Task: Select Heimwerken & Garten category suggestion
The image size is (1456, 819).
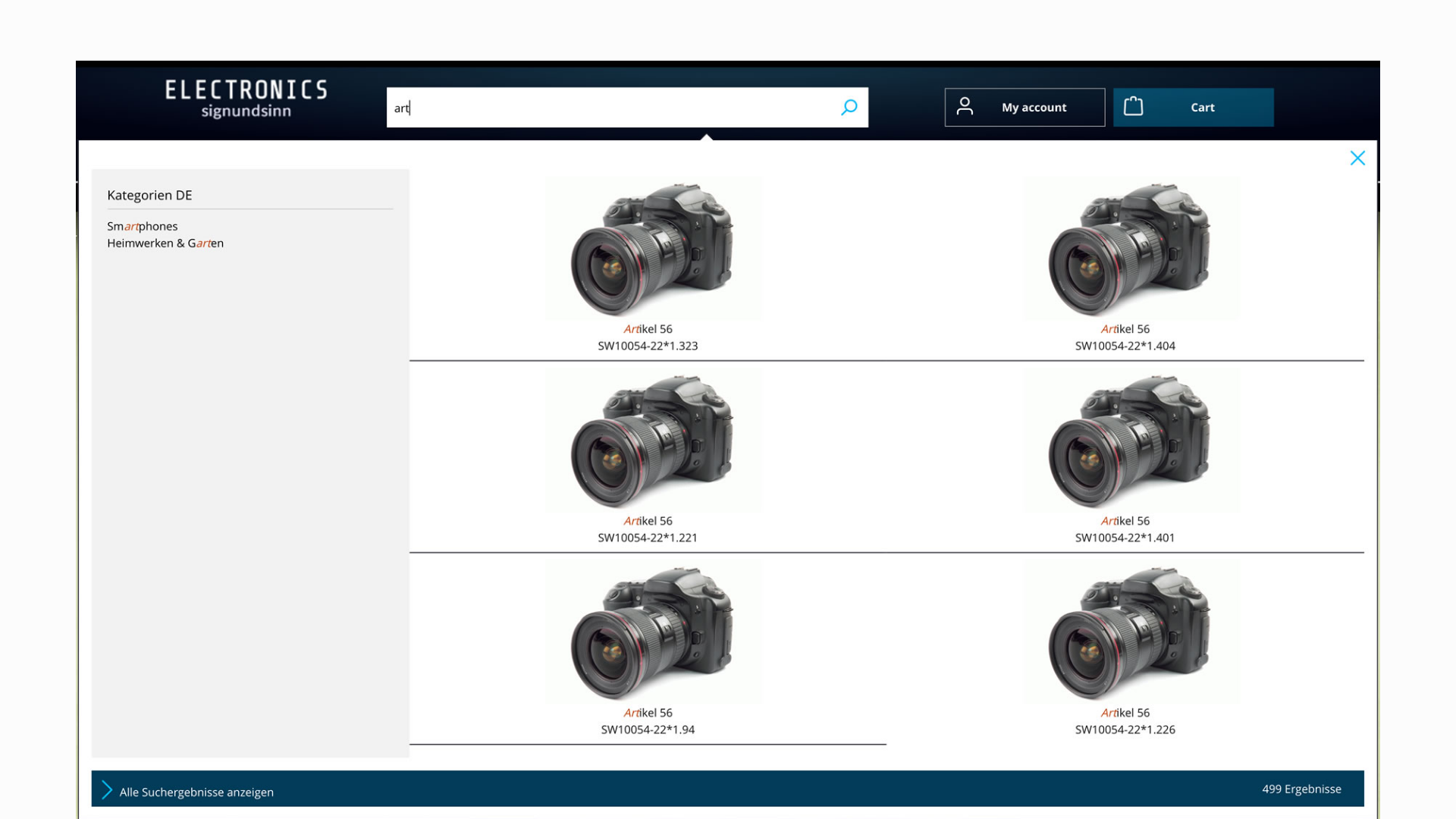Action: [x=165, y=243]
